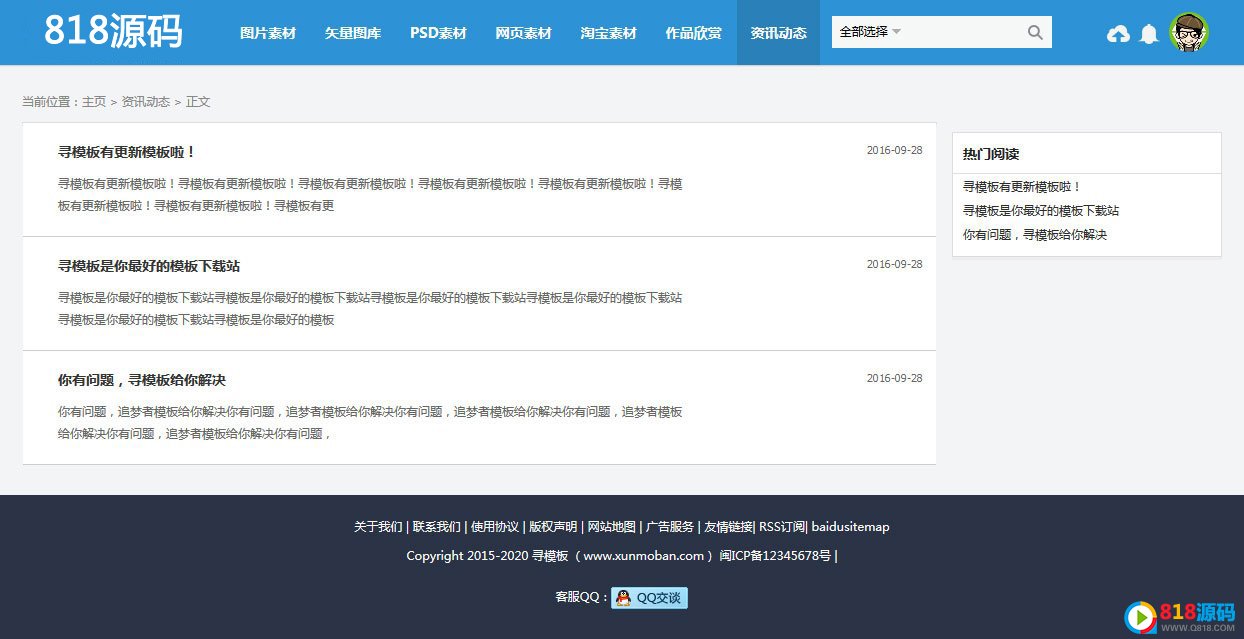1244x639 pixels.
Task: Click the notification bell icon
Action: [1149, 34]
